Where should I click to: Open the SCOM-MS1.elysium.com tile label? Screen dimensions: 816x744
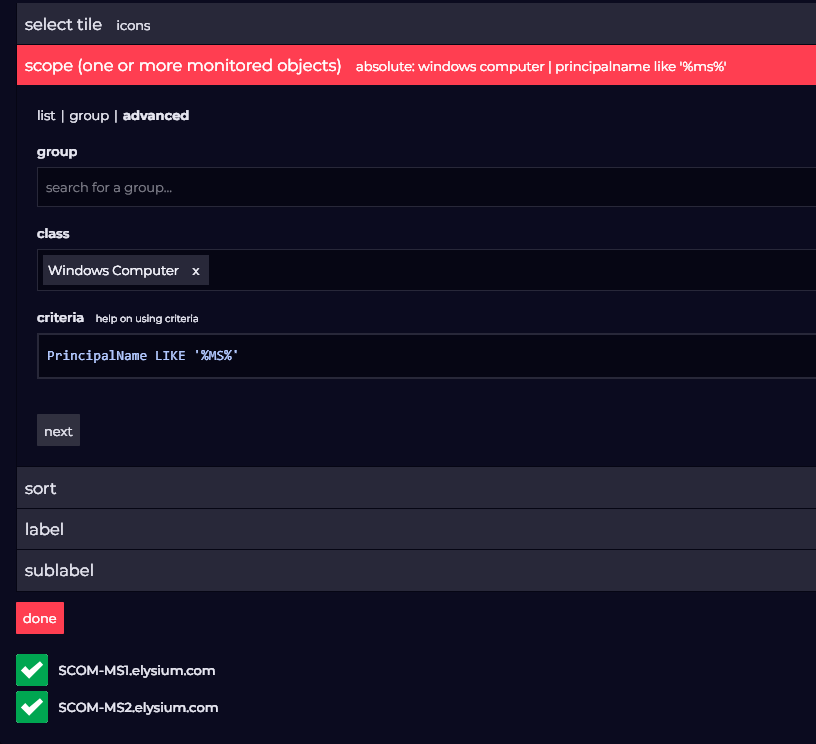[137, 670]
